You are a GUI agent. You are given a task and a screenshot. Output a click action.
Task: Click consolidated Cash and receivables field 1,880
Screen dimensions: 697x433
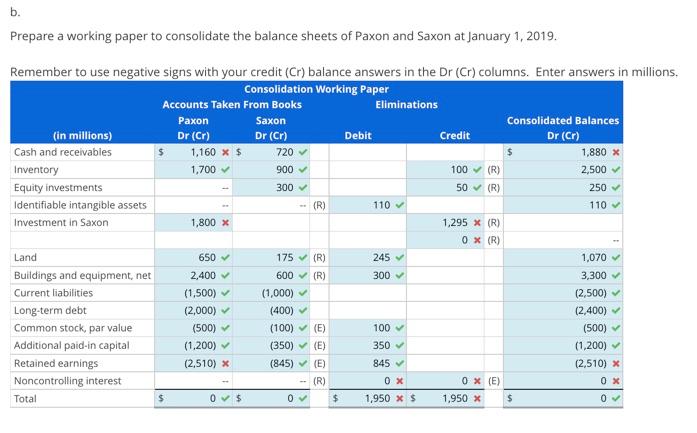563,152
